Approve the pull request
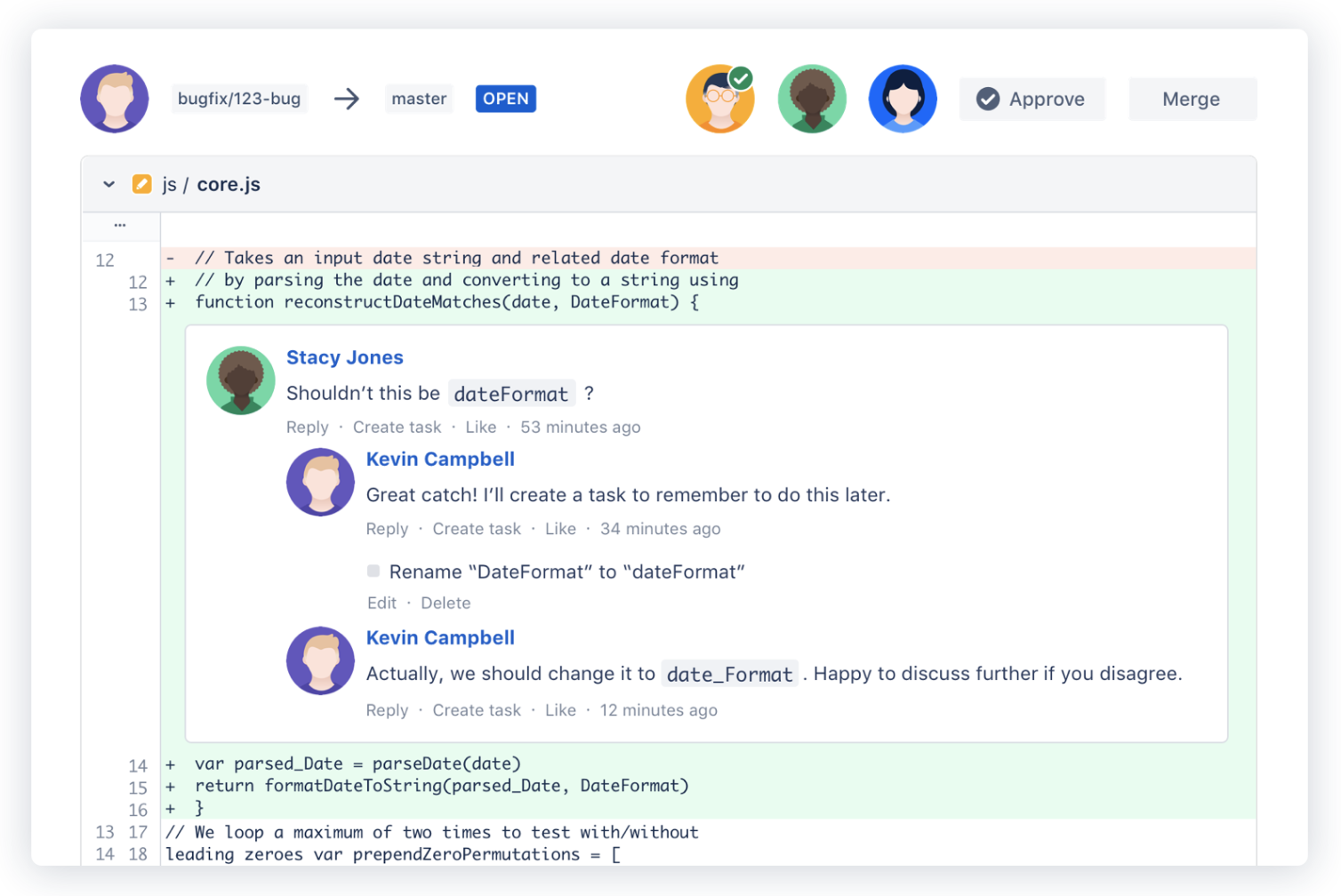 (x=1032, y=99)
